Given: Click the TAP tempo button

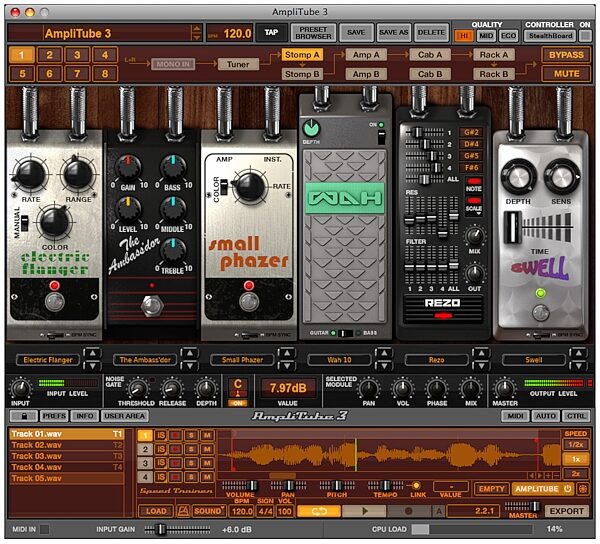Looking at the screenshot, I should (x=271, y=33).
